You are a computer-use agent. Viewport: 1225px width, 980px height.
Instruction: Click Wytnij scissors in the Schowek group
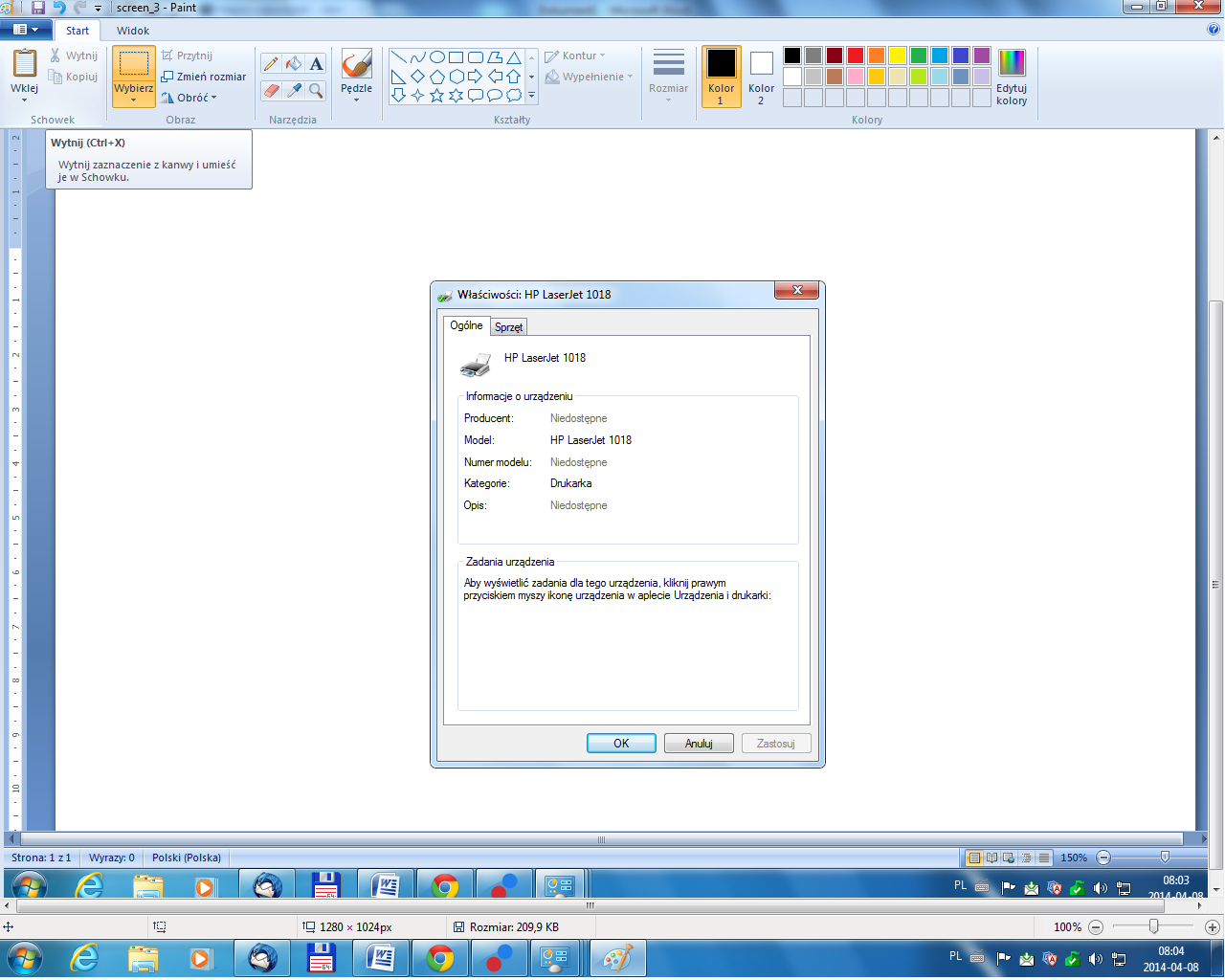74,56
